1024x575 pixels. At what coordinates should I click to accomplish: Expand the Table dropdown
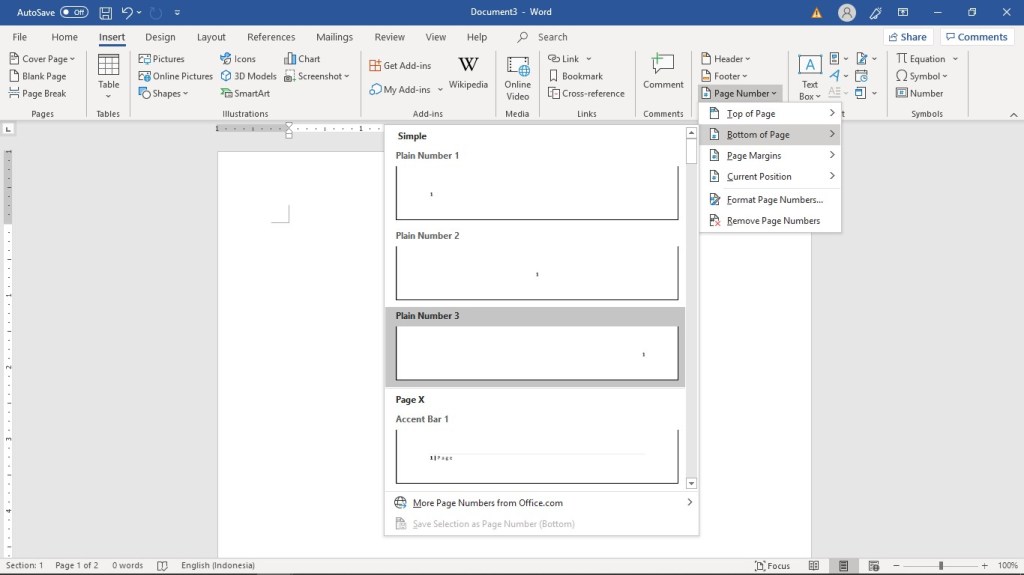[109, 76]
